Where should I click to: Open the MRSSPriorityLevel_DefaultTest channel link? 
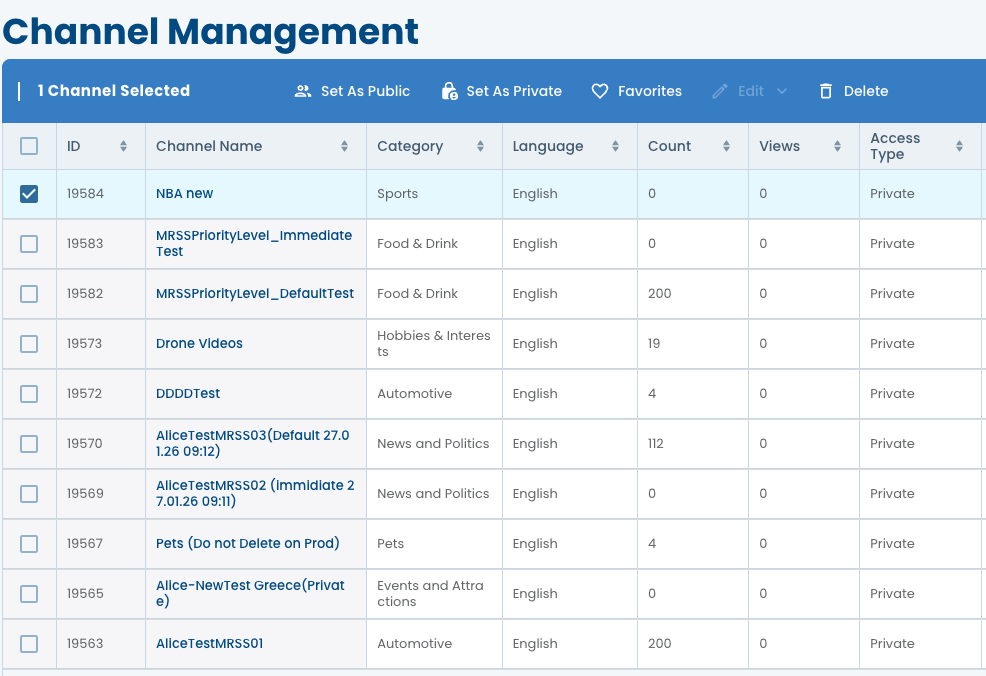tap(255, 294)
